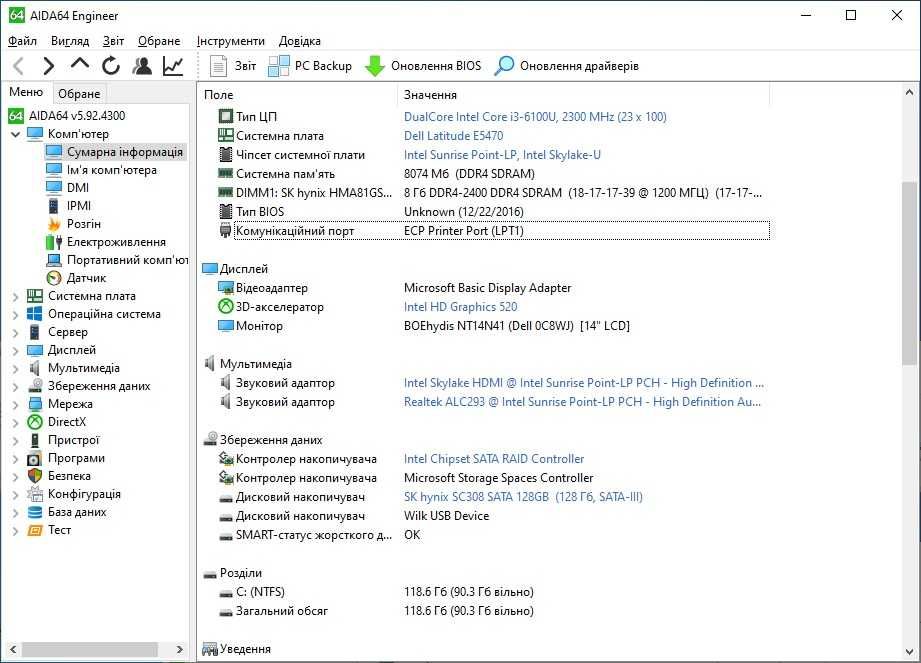Click the База даних database icon
The image size is (921, 663).
(35, 512)
